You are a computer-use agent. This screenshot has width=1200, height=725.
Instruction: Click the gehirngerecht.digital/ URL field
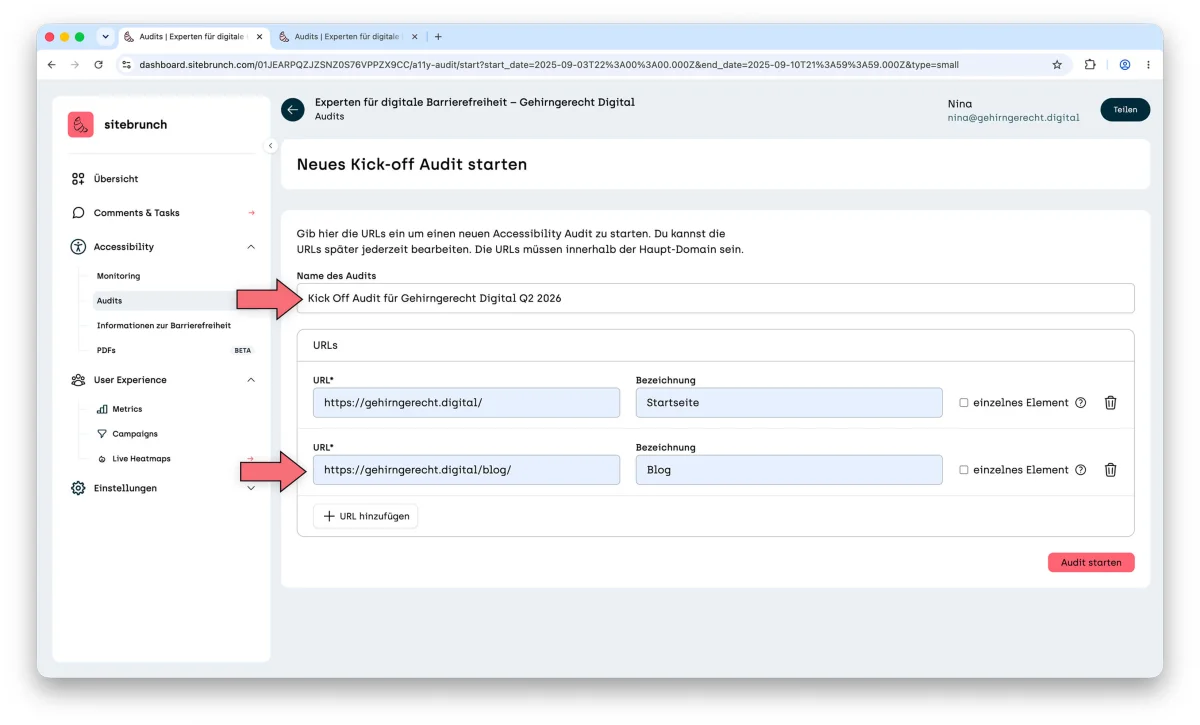click(466, 402)
